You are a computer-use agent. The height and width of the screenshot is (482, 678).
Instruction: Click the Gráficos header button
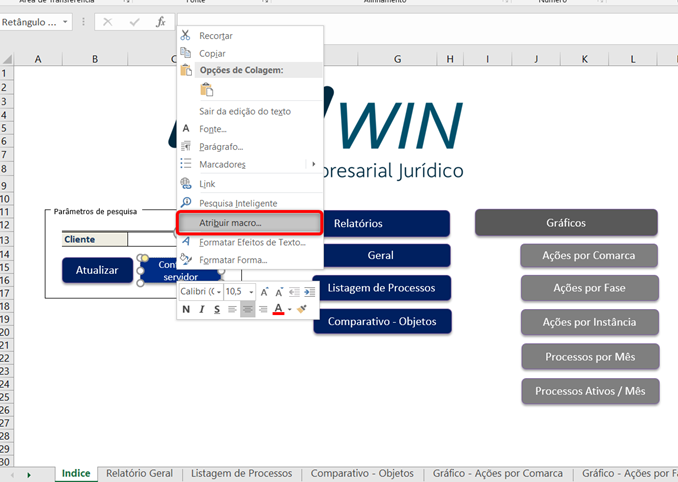pos(566,223)
